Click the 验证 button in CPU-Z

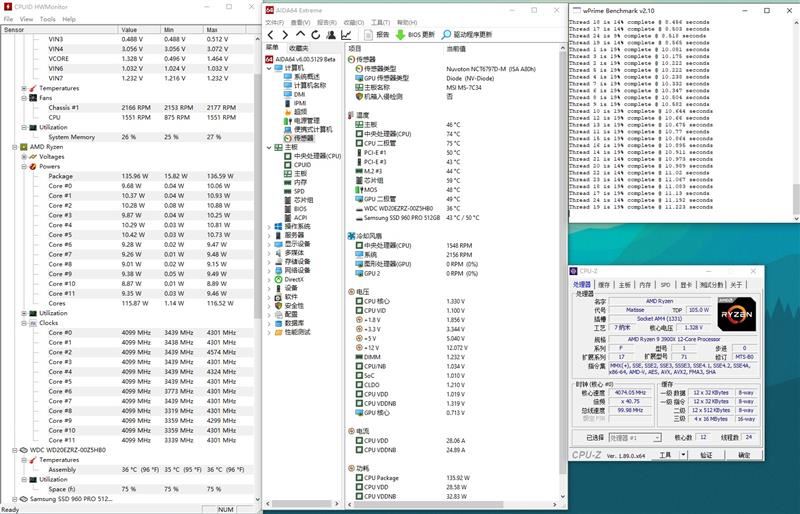coord(706,455)
